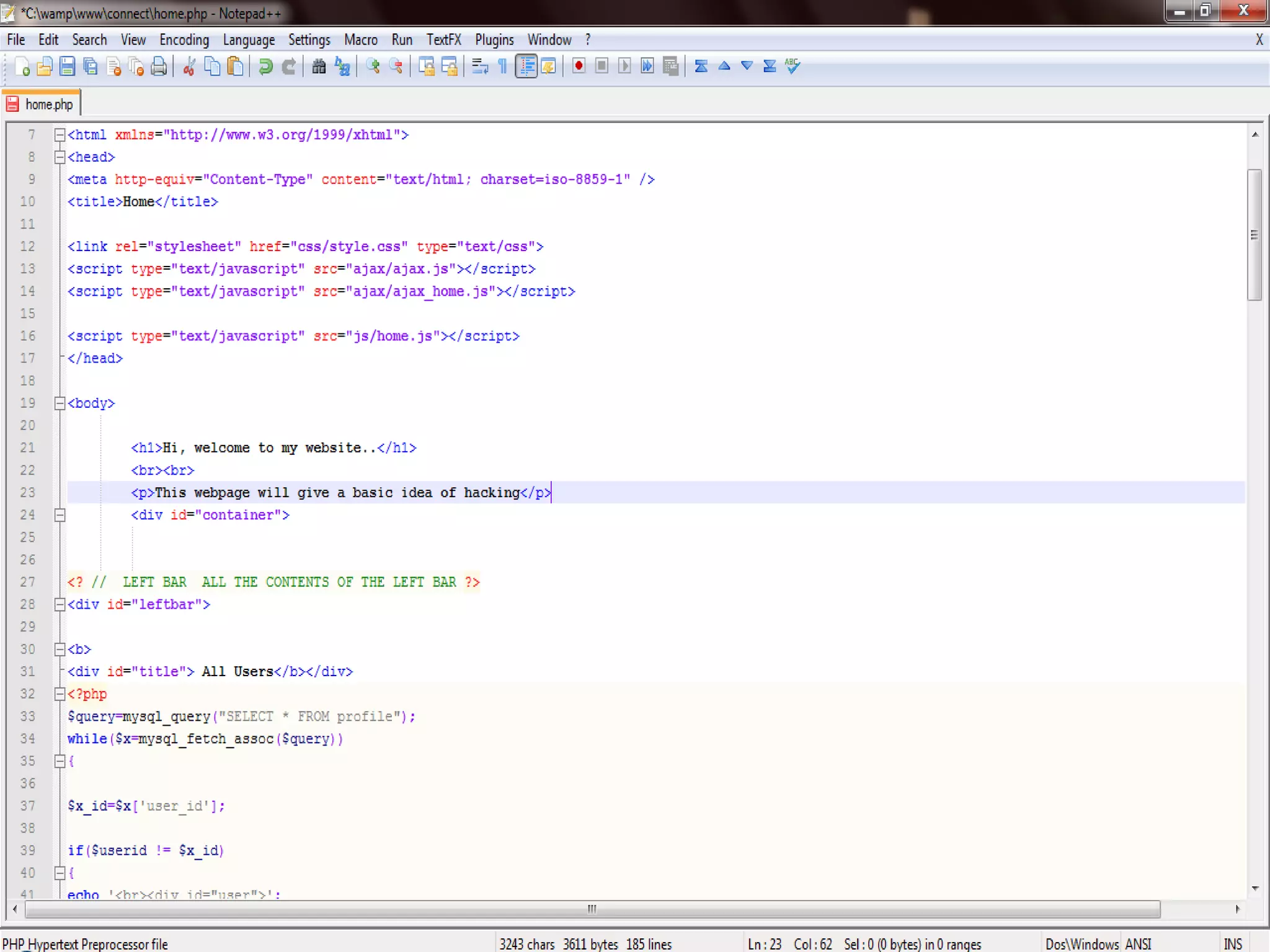Screen dimensions: 1270x952
Task: Toggle show all characters pilcrow button
Action: pos(503,66)
